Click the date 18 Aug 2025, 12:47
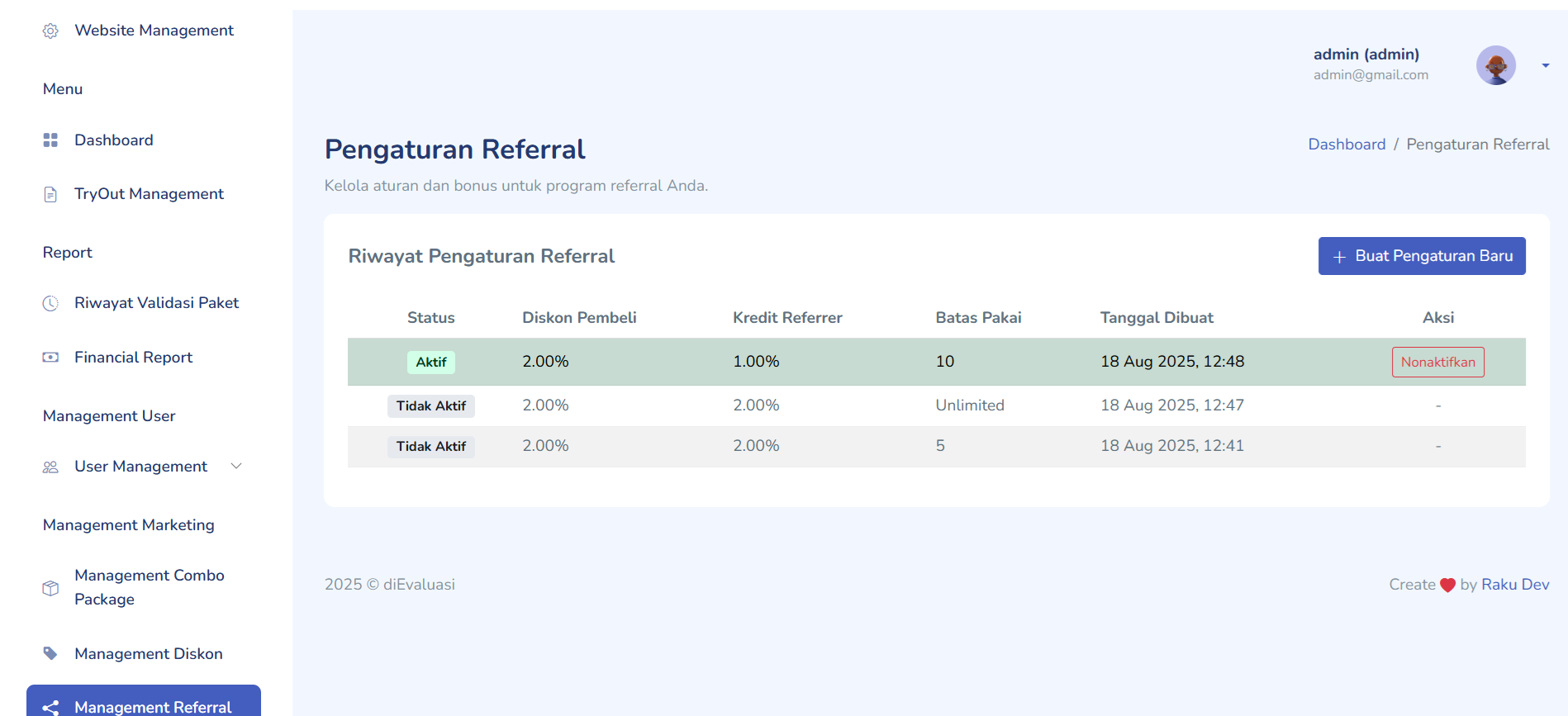This screenshot has width=1568, height=716. click(1172, 405)
